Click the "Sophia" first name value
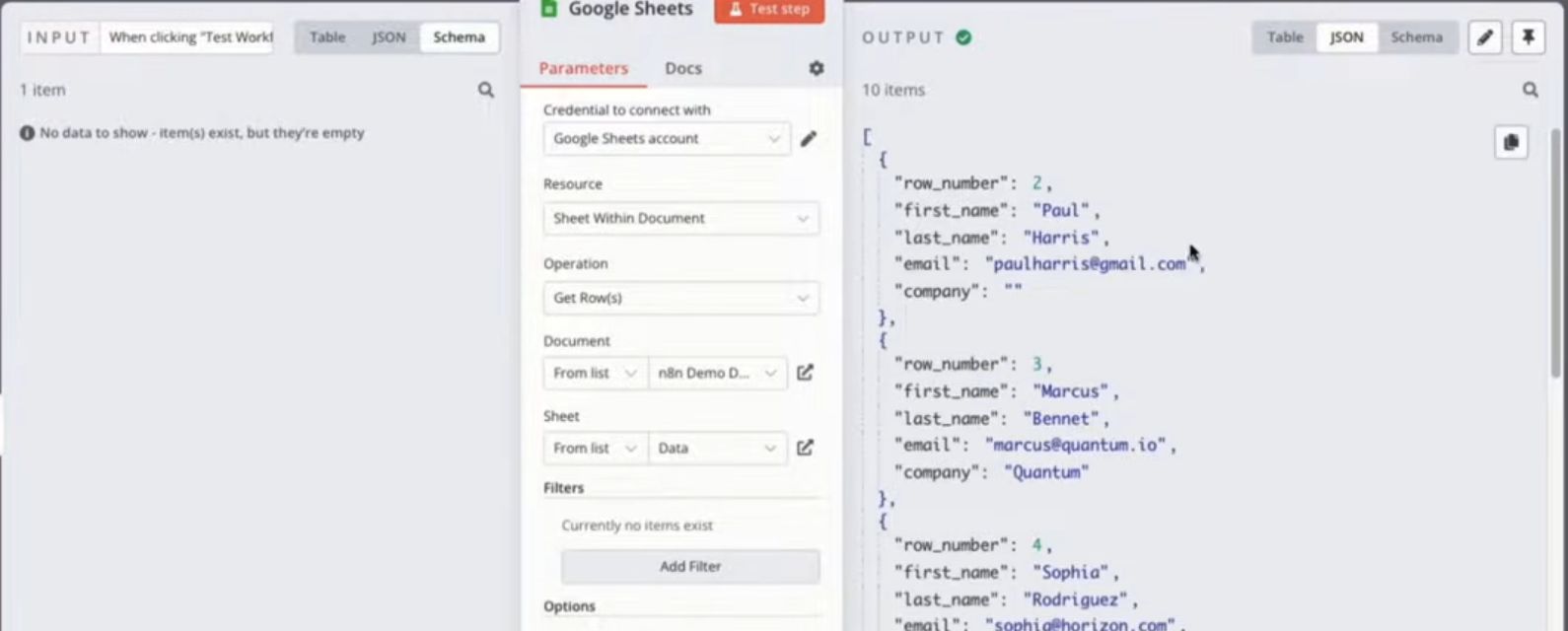This screenshot has height=631, width=1568. pos(1071,572)
